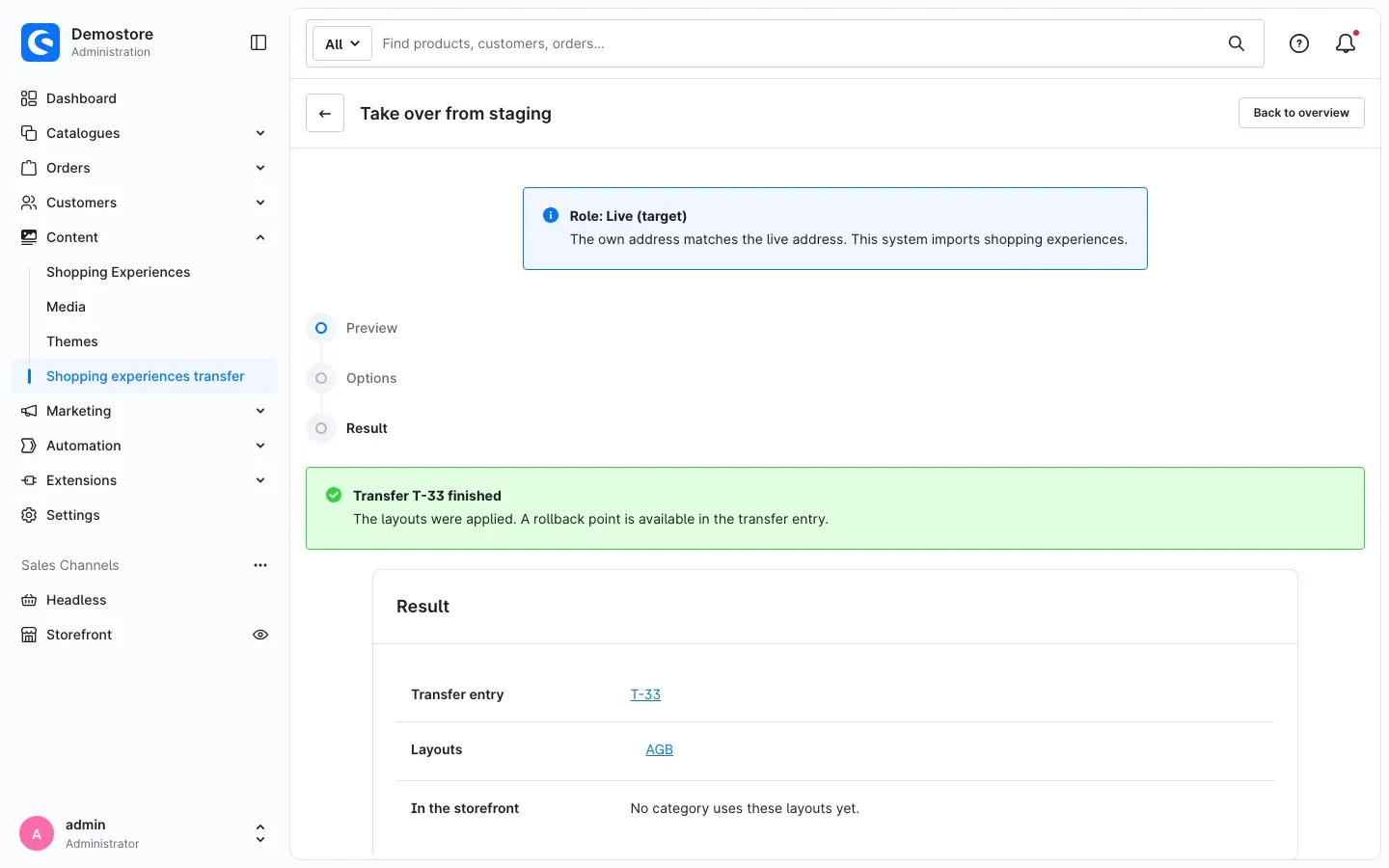The image size is (1389, 868).
Task: Click the Orders bag icon
Action: coord(29,168)
